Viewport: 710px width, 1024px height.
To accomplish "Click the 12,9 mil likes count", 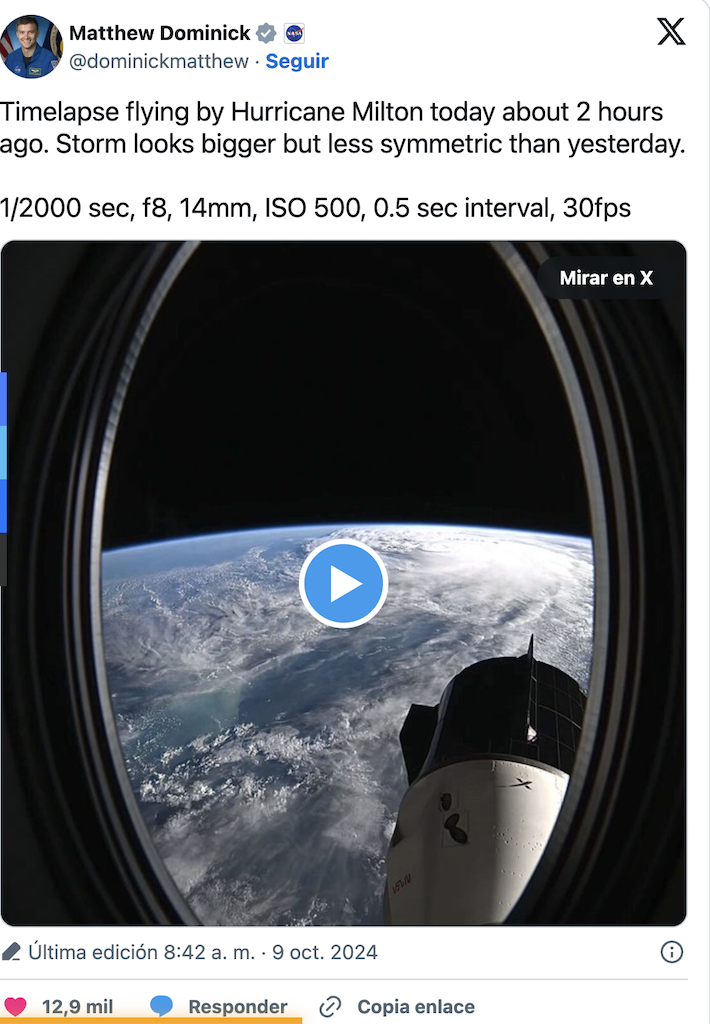I will pyautogui.click(x=77, y=1006).
